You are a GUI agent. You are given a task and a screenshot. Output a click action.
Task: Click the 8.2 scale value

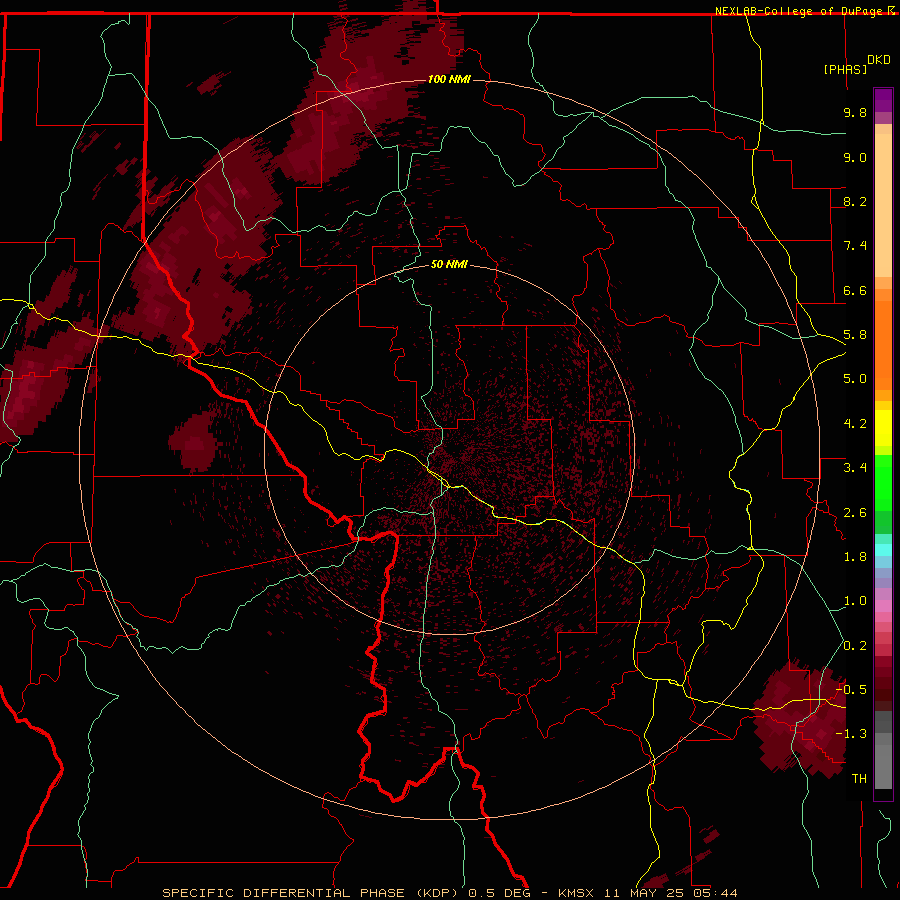[855, 201]
